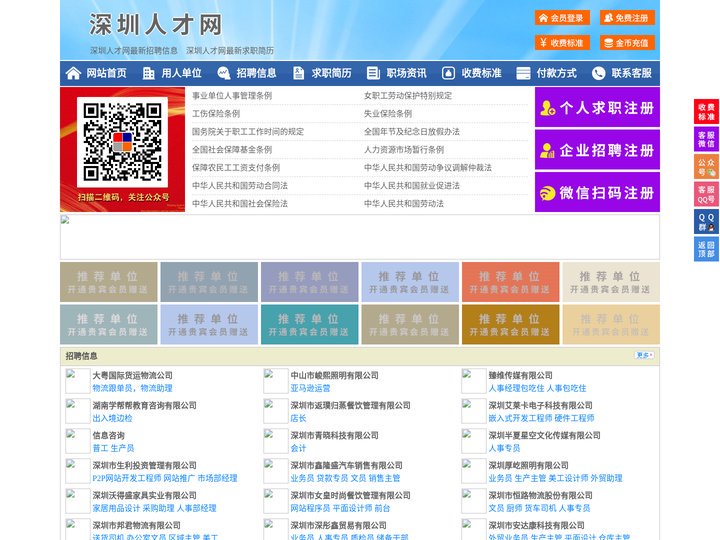
Task: Click the sidebar 返回顶部 icon
Action: pos(706,249)
